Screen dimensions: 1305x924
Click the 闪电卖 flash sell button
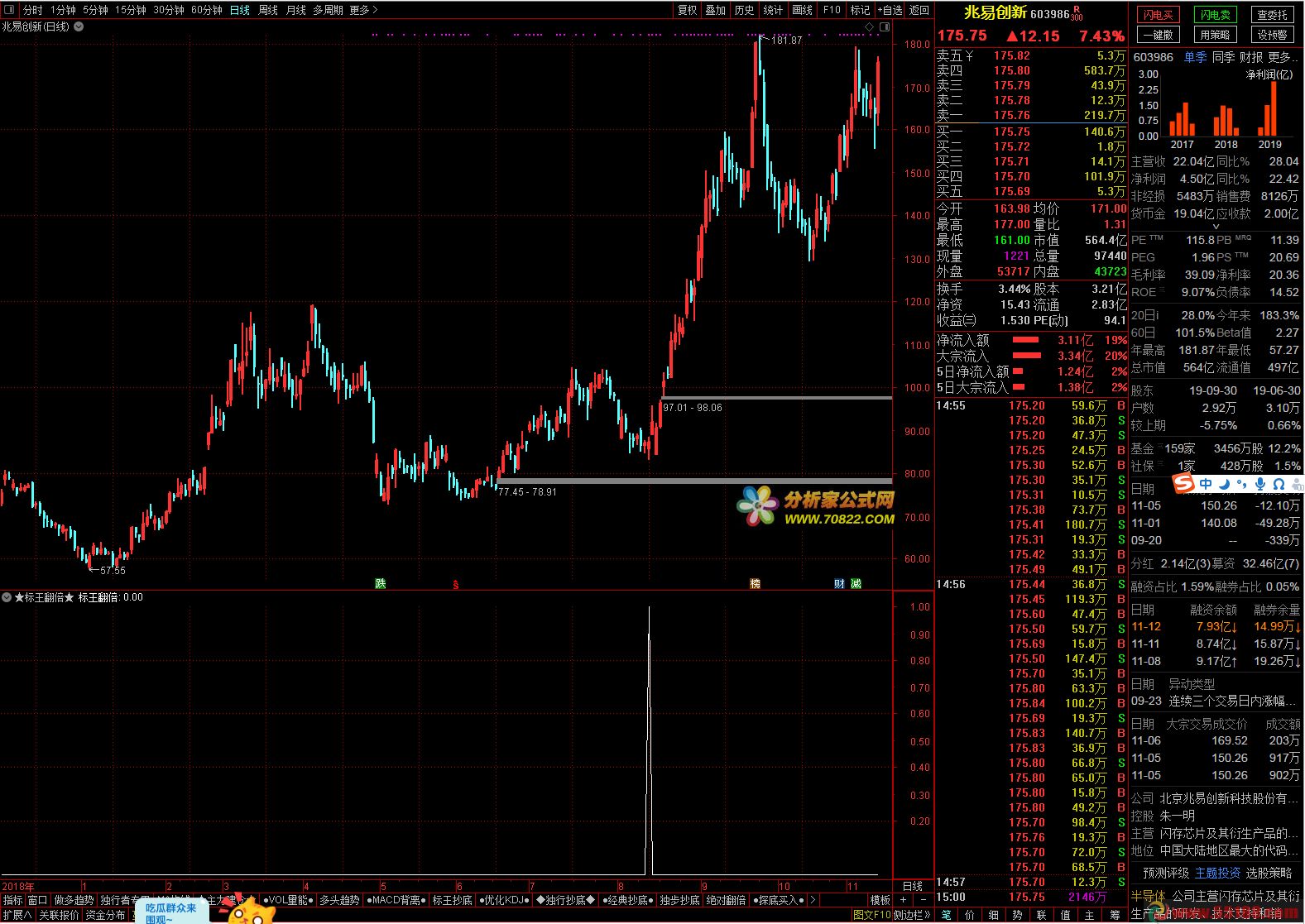1215,15
